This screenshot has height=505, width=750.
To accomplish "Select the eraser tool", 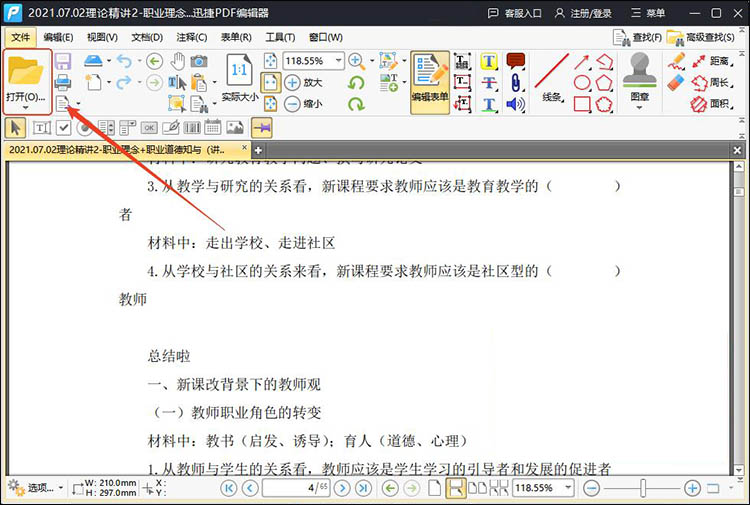I will [676, 82].
